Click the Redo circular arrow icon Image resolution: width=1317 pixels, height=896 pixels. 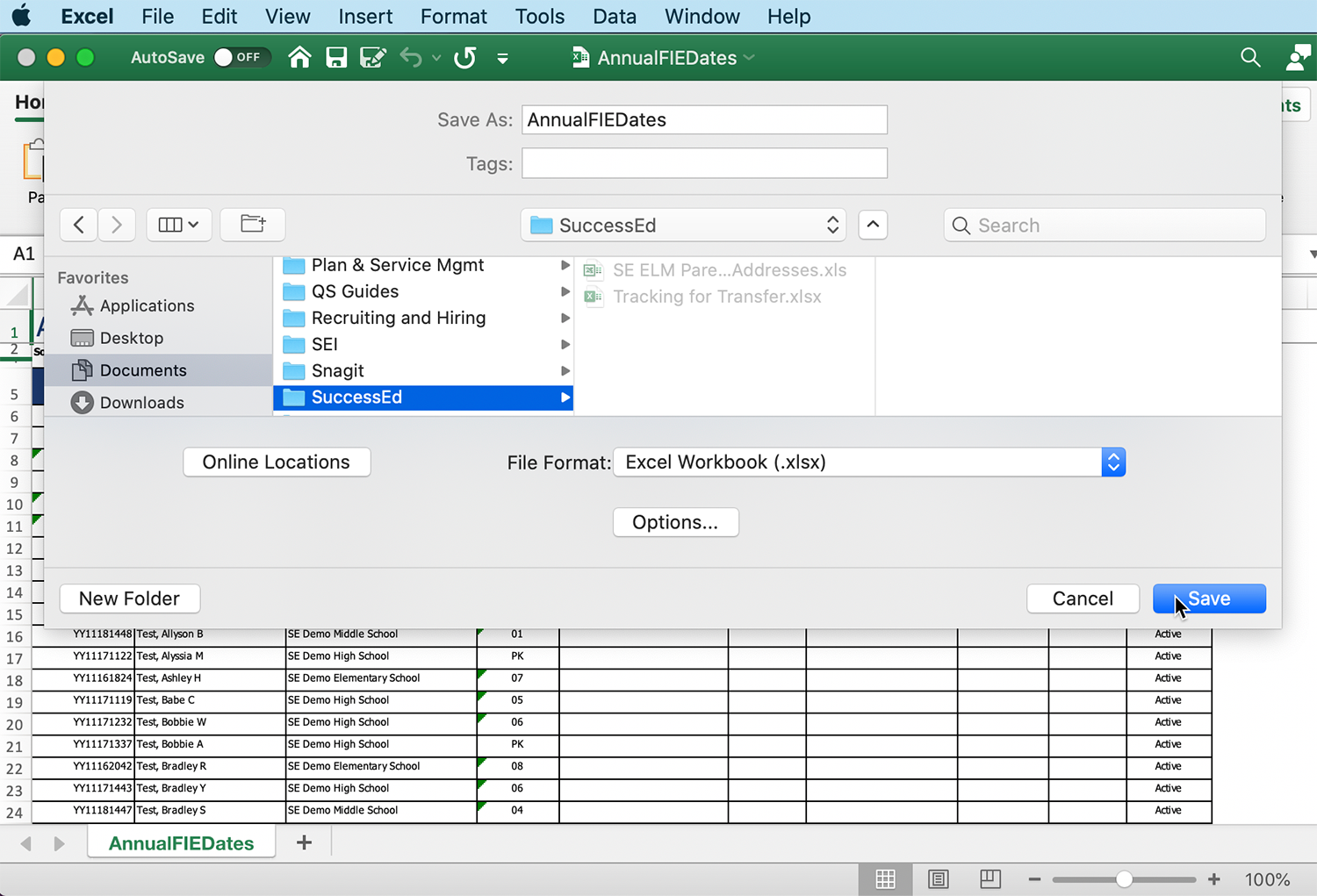465,58
